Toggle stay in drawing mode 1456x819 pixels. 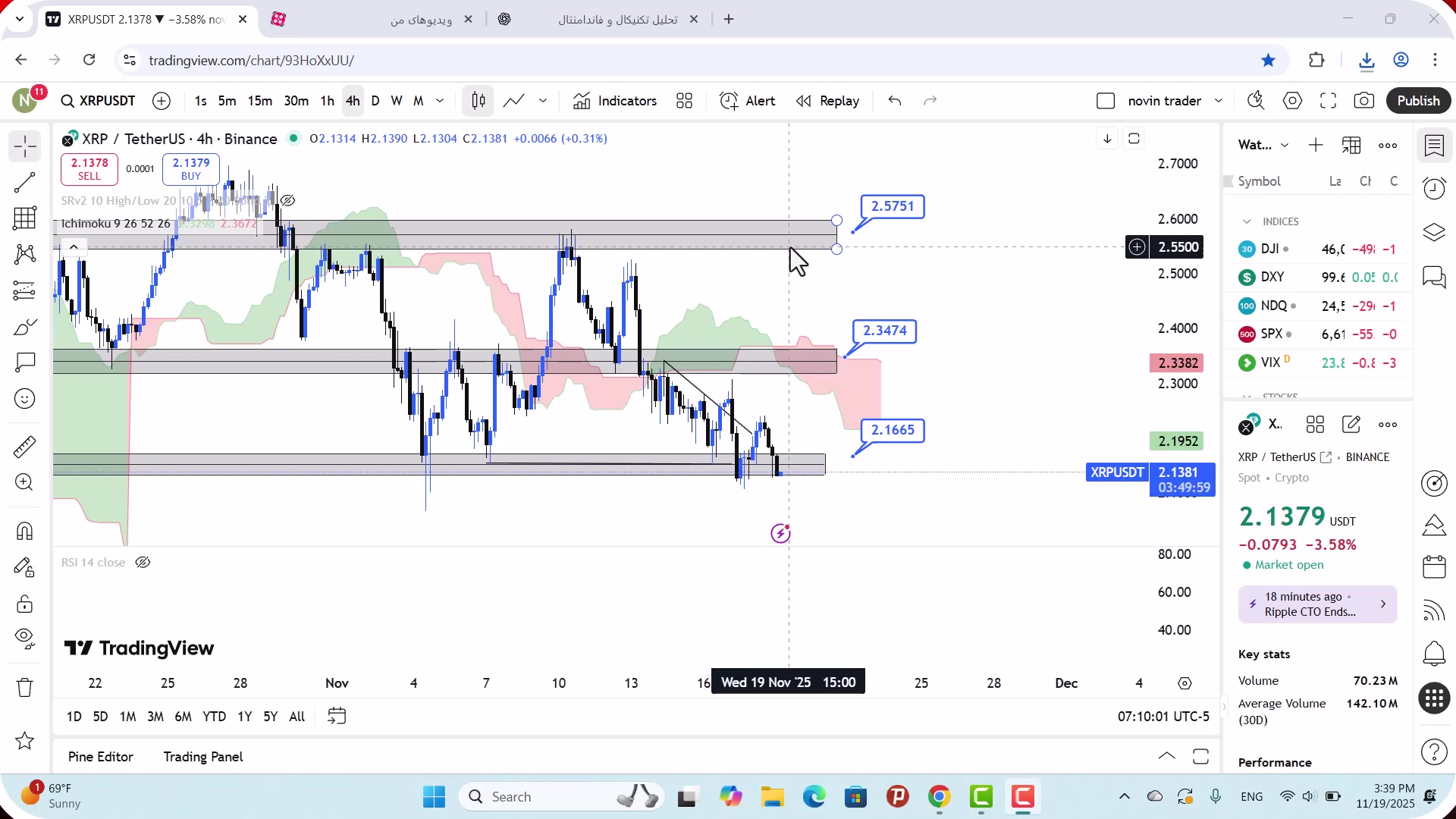point(24,567)
